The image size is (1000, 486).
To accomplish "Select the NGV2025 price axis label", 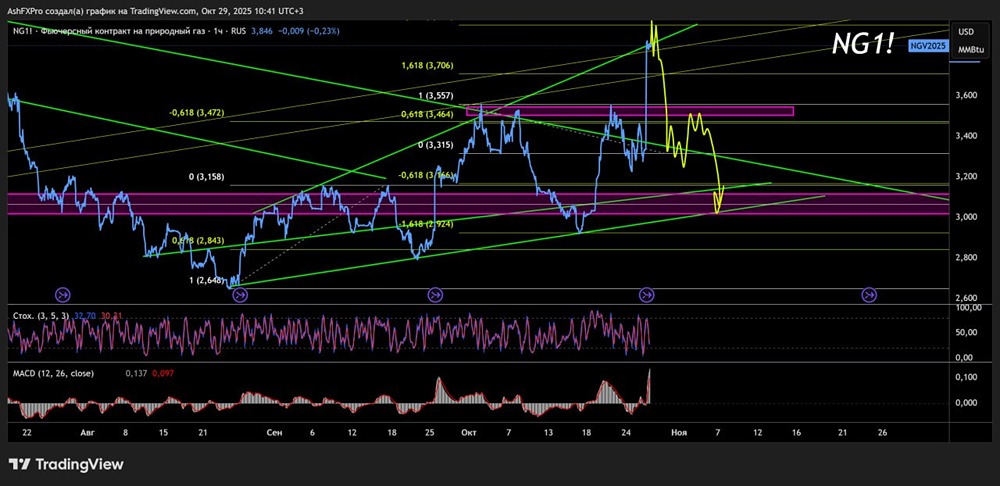I will 930,47.
